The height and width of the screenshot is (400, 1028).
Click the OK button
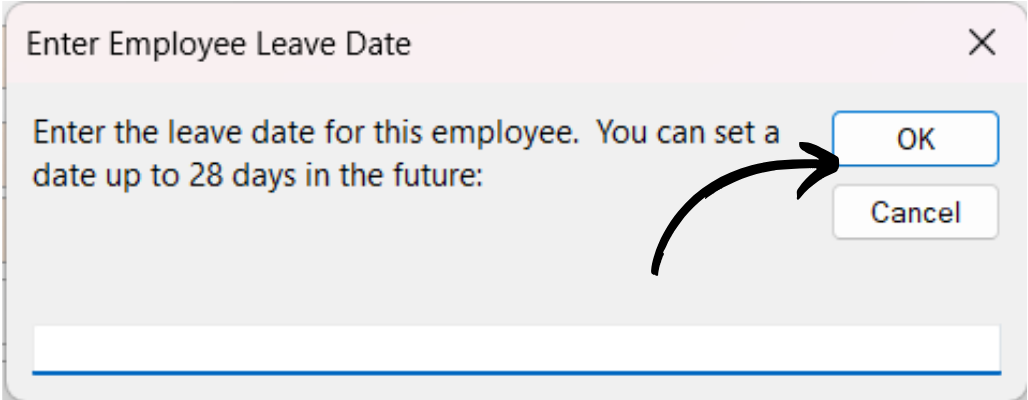[915, 138]
